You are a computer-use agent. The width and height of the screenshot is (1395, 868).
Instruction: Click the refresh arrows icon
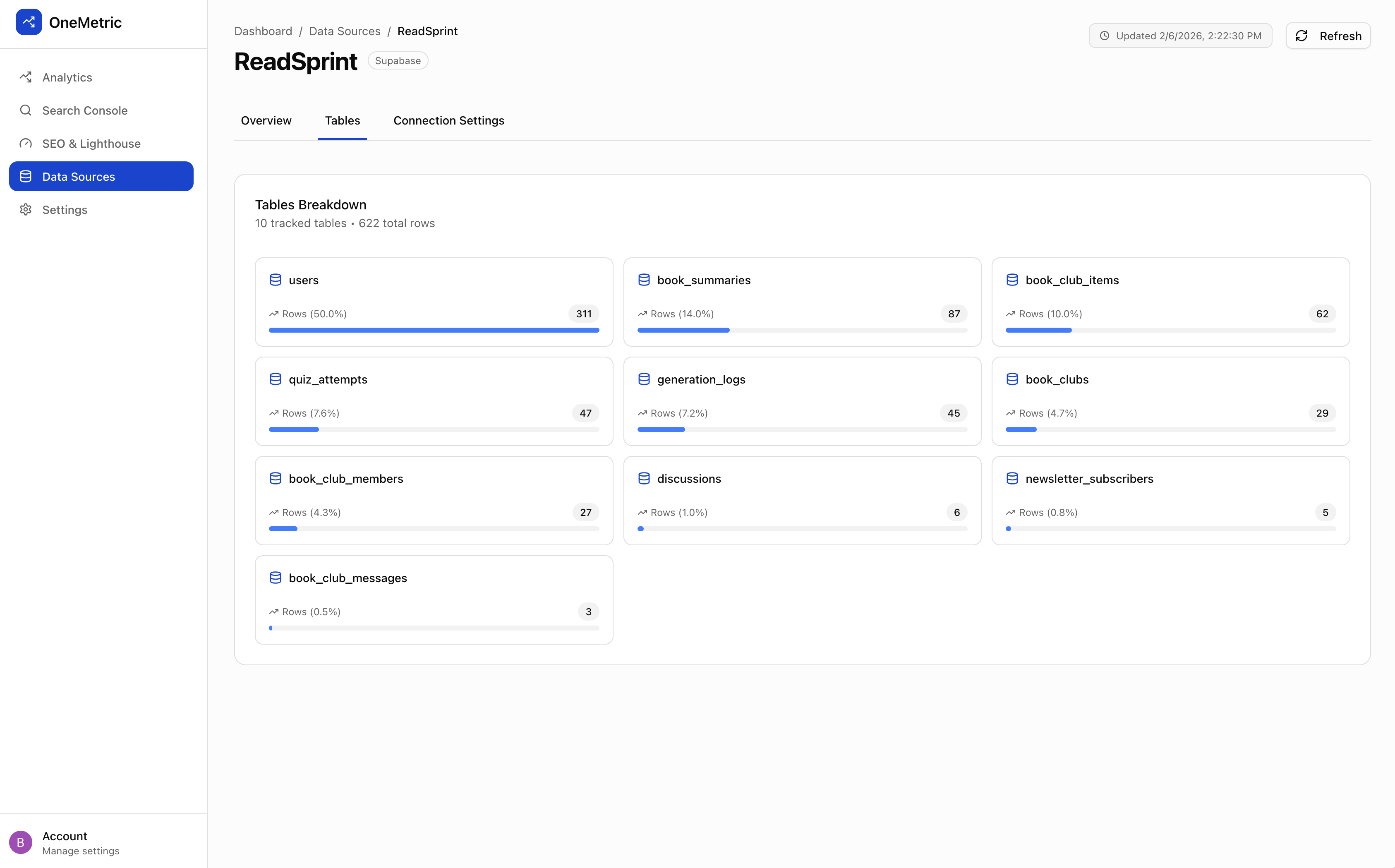[1302, 35]
